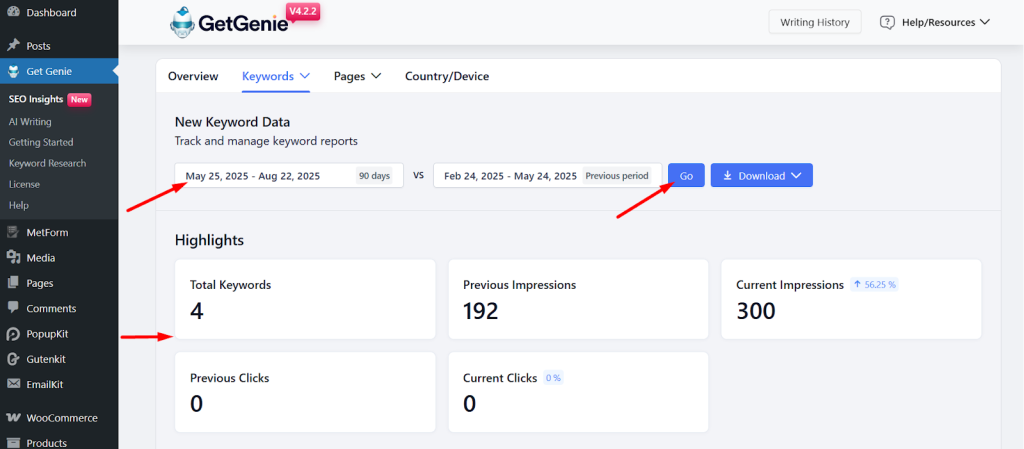This screenshot has width=1024, height=449.
Task: Click the Get Genie robot icon in the sidebar
Action: point(13,72)
